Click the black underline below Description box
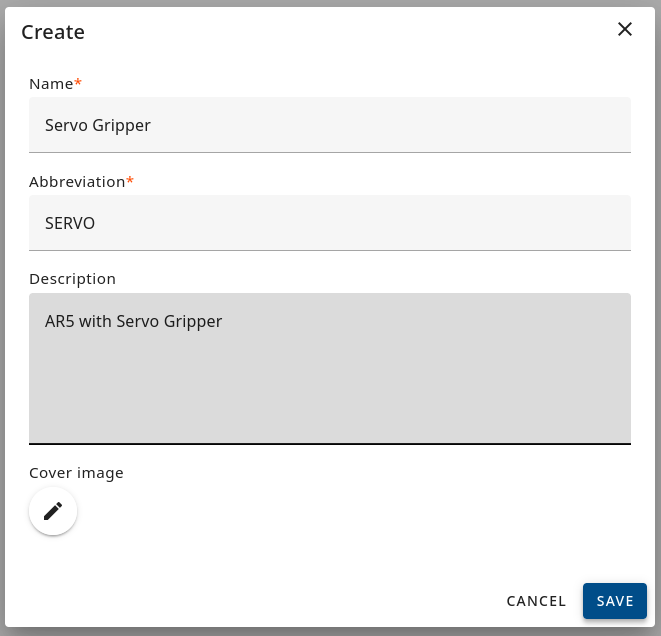Screen dimensions: 661x636 tap(330, 443)
